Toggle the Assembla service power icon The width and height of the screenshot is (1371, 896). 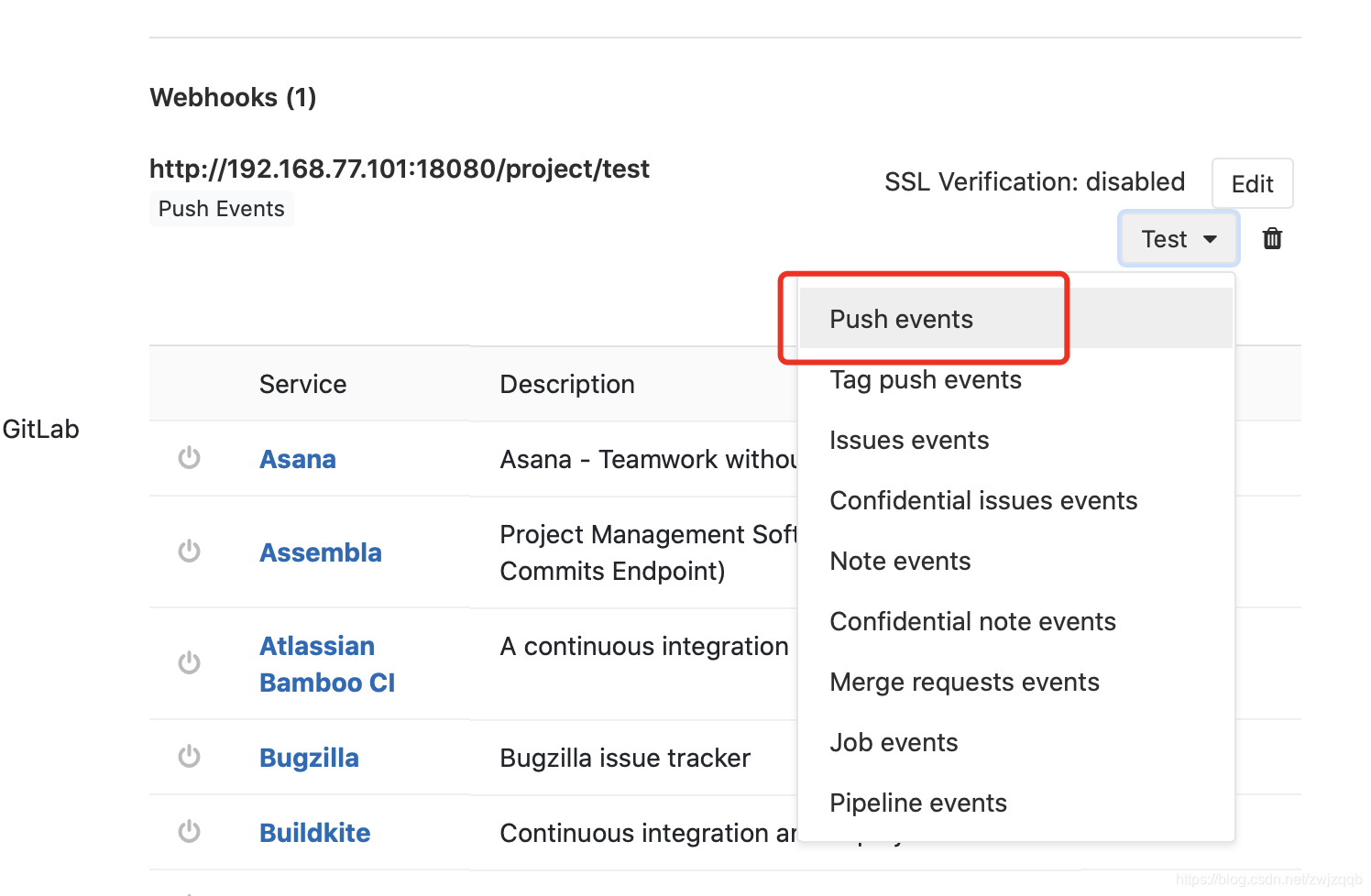click(190, 551)
